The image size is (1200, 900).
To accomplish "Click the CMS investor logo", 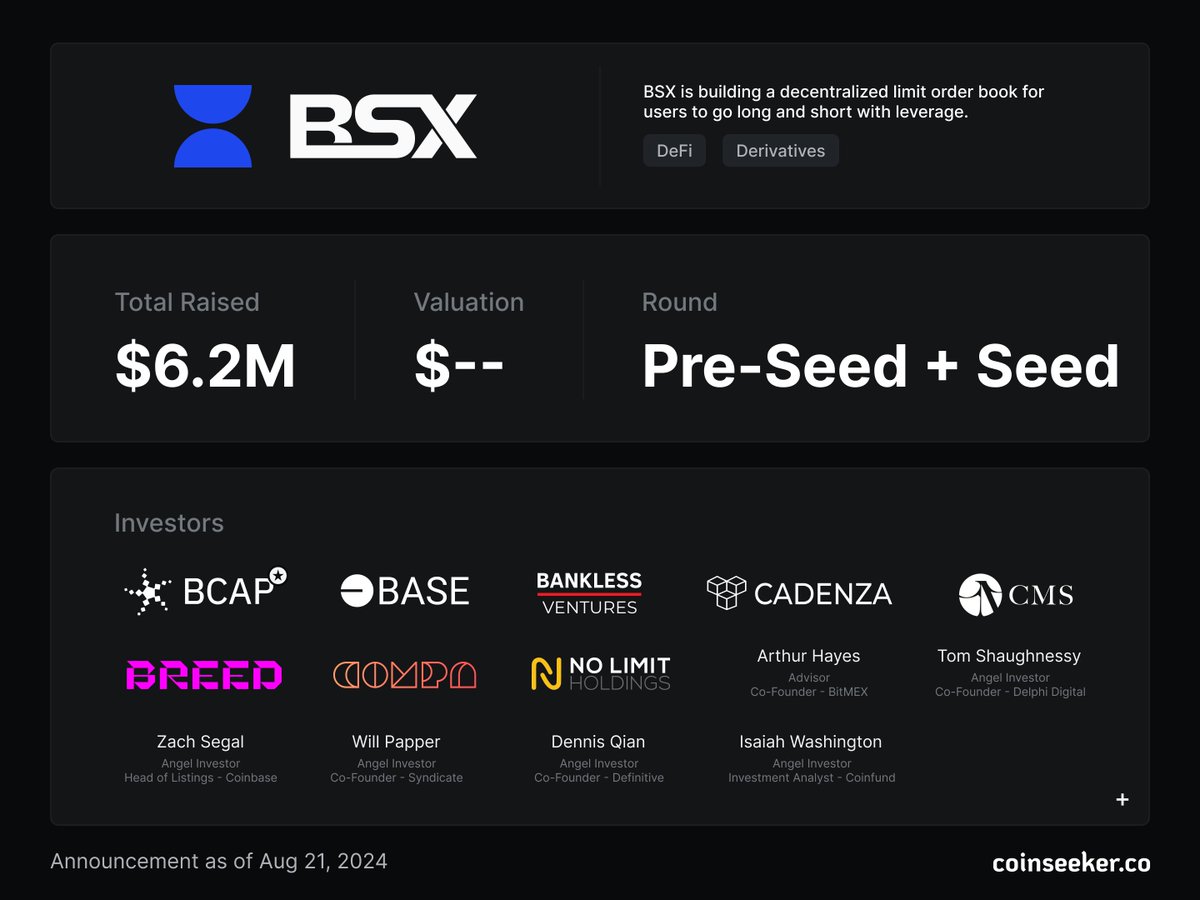I will [x=1016, y=595].
